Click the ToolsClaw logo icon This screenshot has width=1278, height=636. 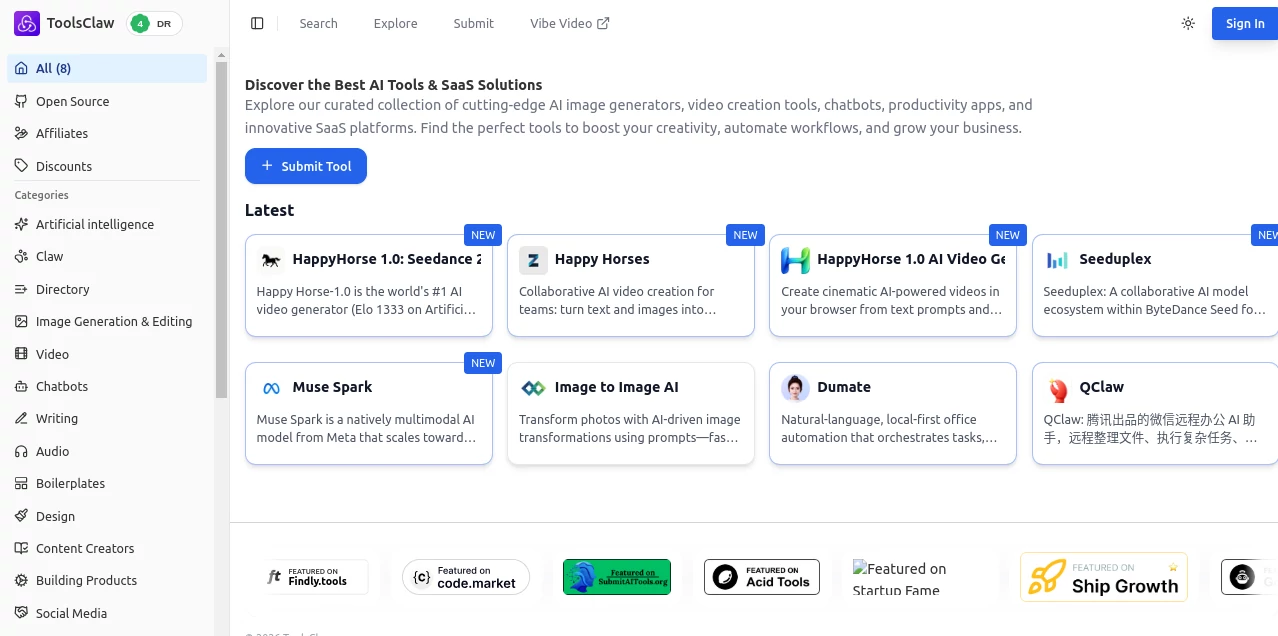pos(26,22)
